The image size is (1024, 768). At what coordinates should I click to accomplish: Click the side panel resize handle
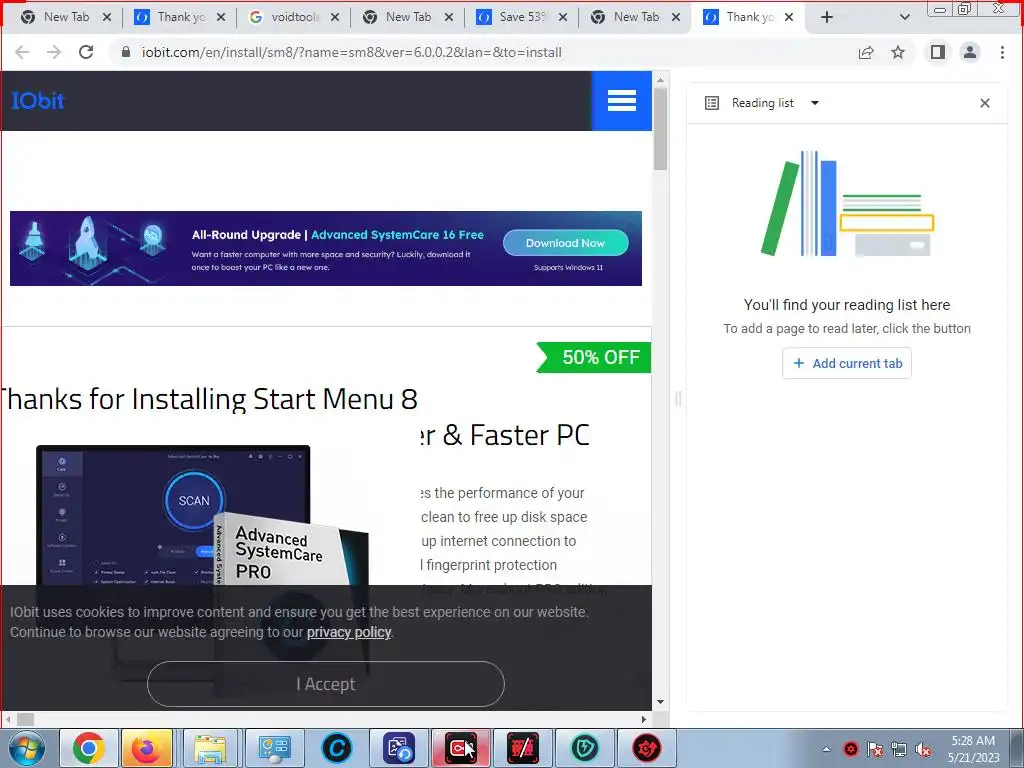[678, 398]
